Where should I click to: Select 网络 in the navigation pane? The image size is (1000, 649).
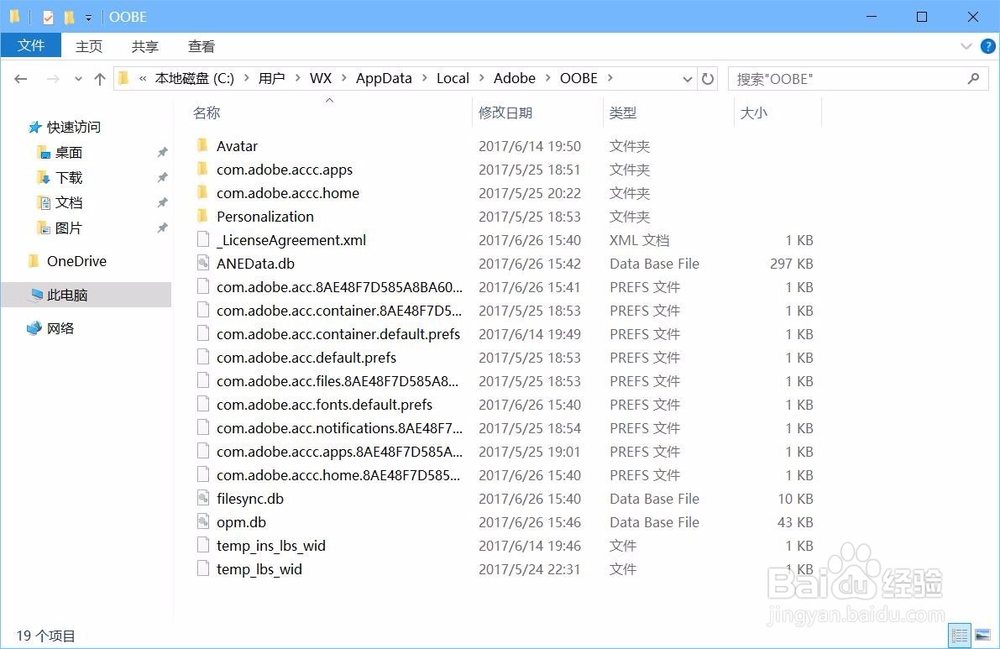coord(60,328)
